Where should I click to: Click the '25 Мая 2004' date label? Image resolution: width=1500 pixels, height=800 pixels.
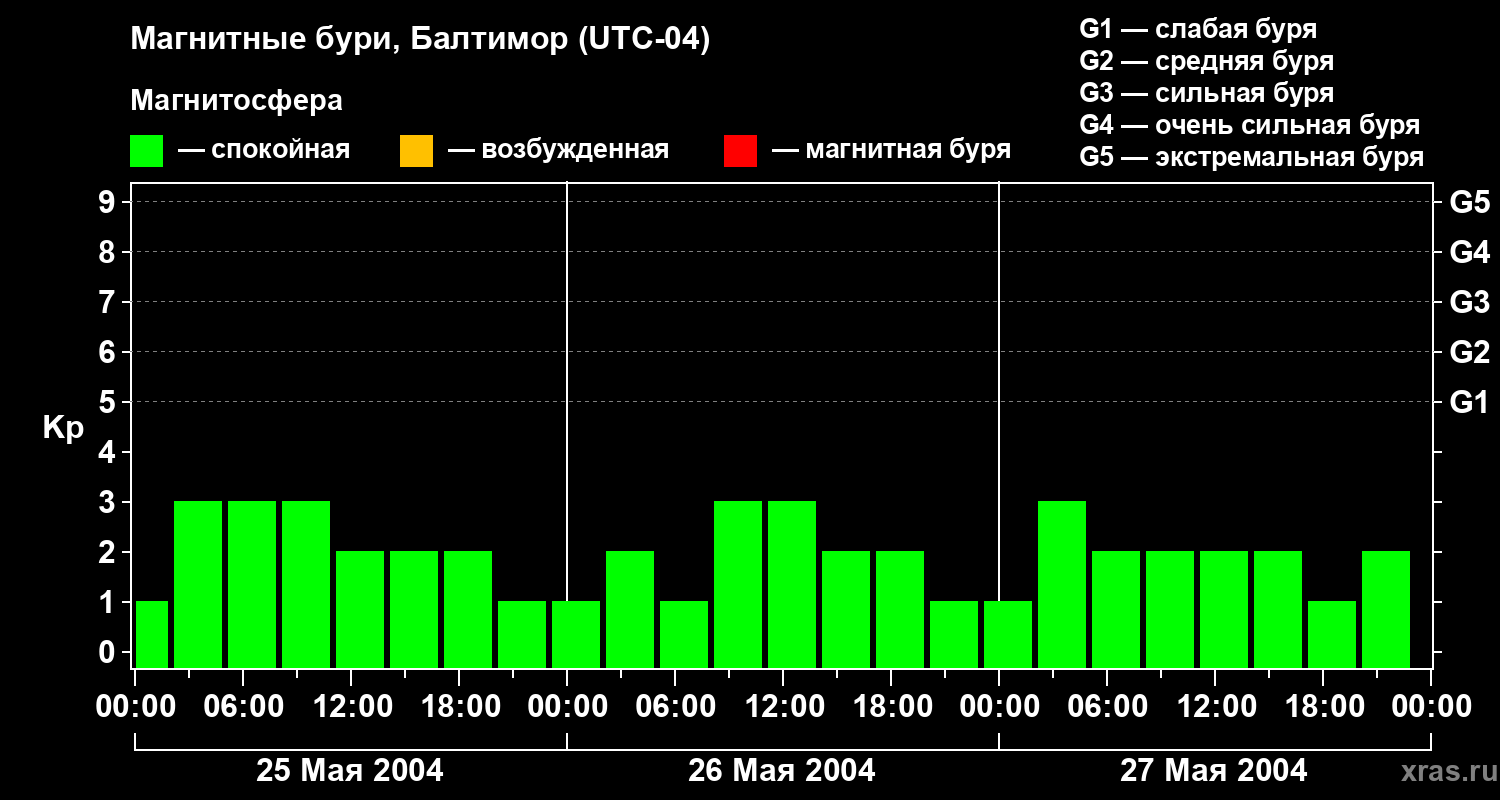pyautogui.click(x=350, y=770)
